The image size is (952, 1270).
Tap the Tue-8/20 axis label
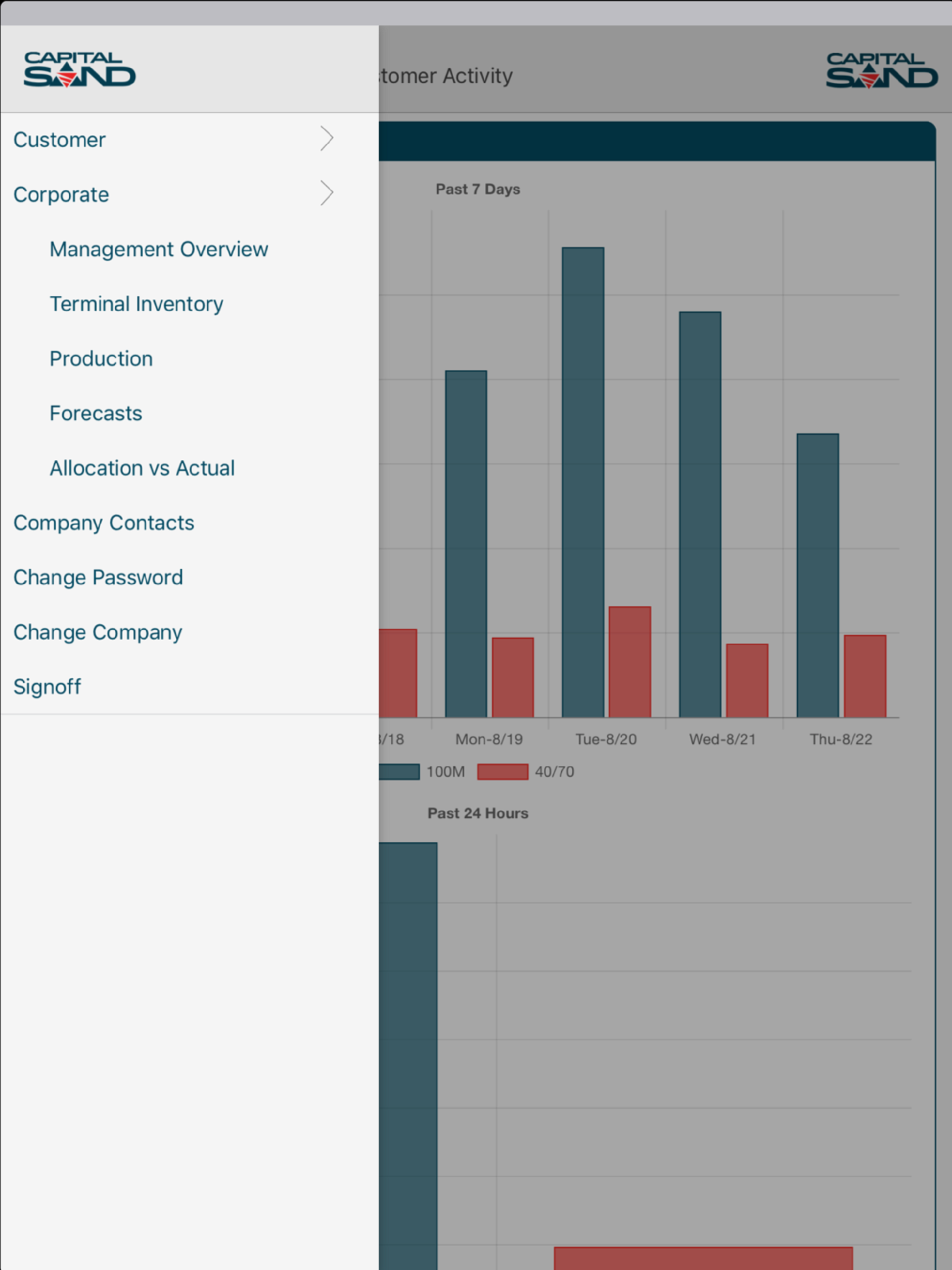(x=606, y=739)
